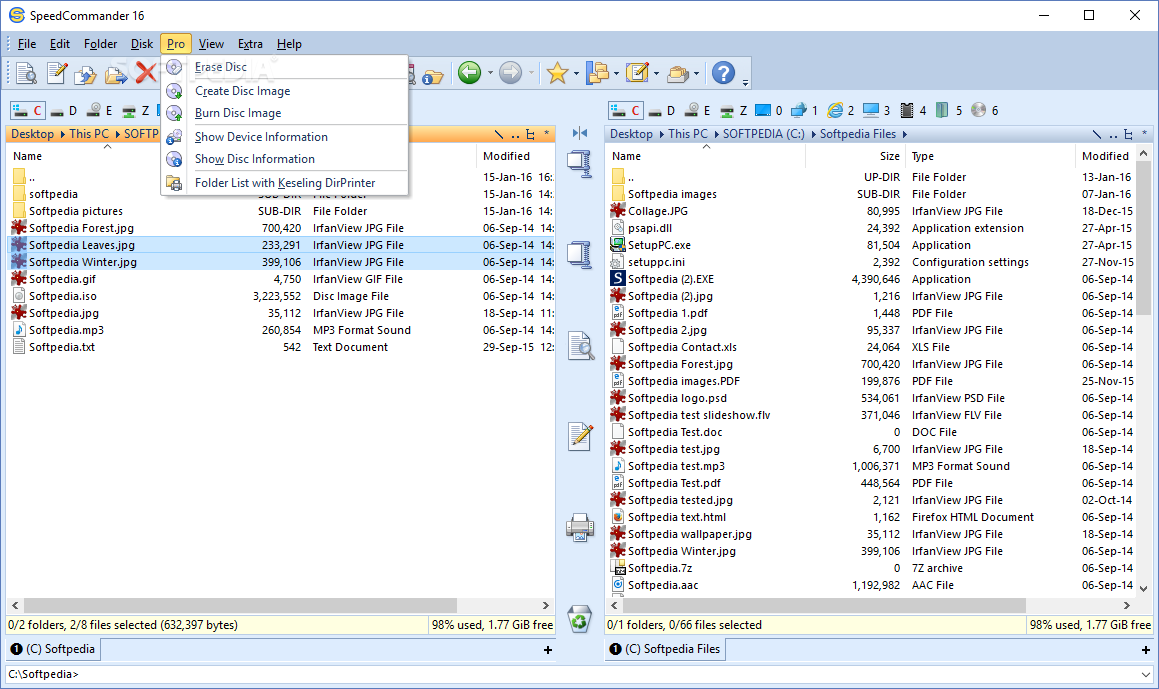Click the green Back arrow button
Image resolution: width=1159 pixels, height=689 pixels.
[x=469, y=72]
